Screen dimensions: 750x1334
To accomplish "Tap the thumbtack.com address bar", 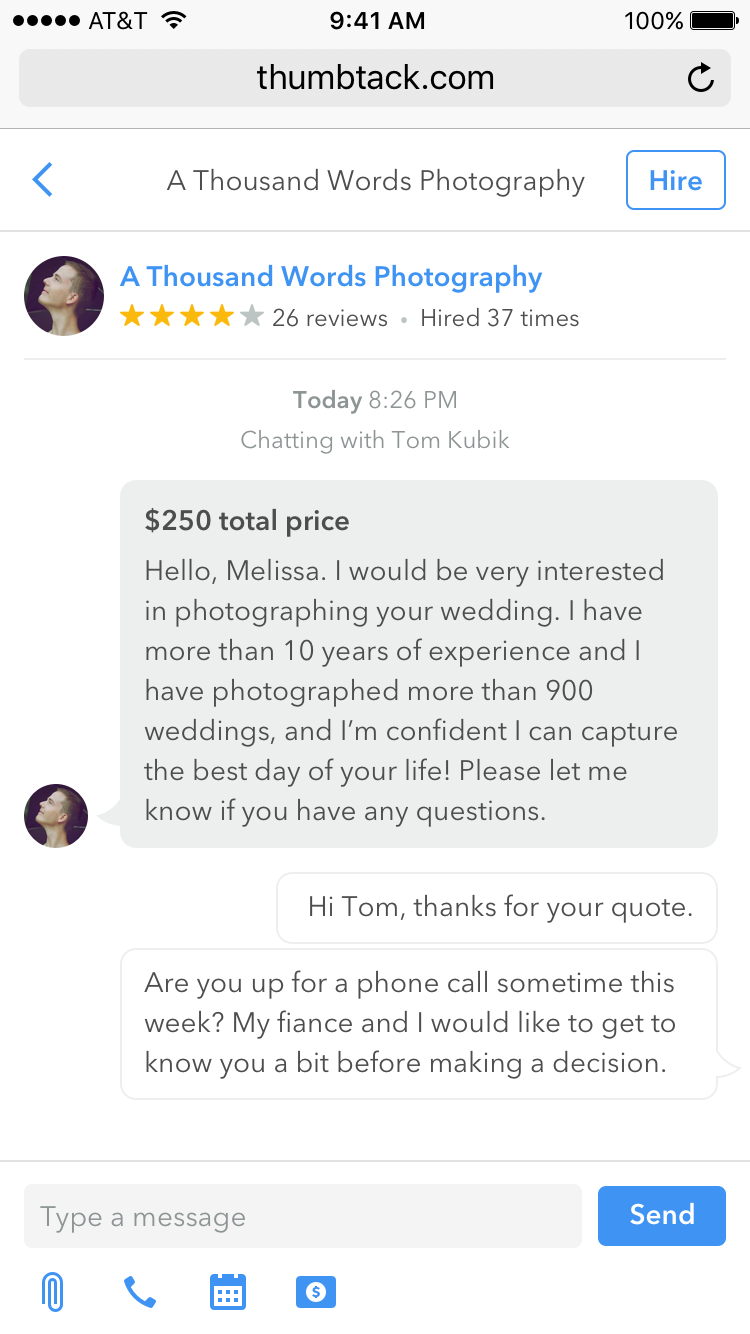I will 375,78.
